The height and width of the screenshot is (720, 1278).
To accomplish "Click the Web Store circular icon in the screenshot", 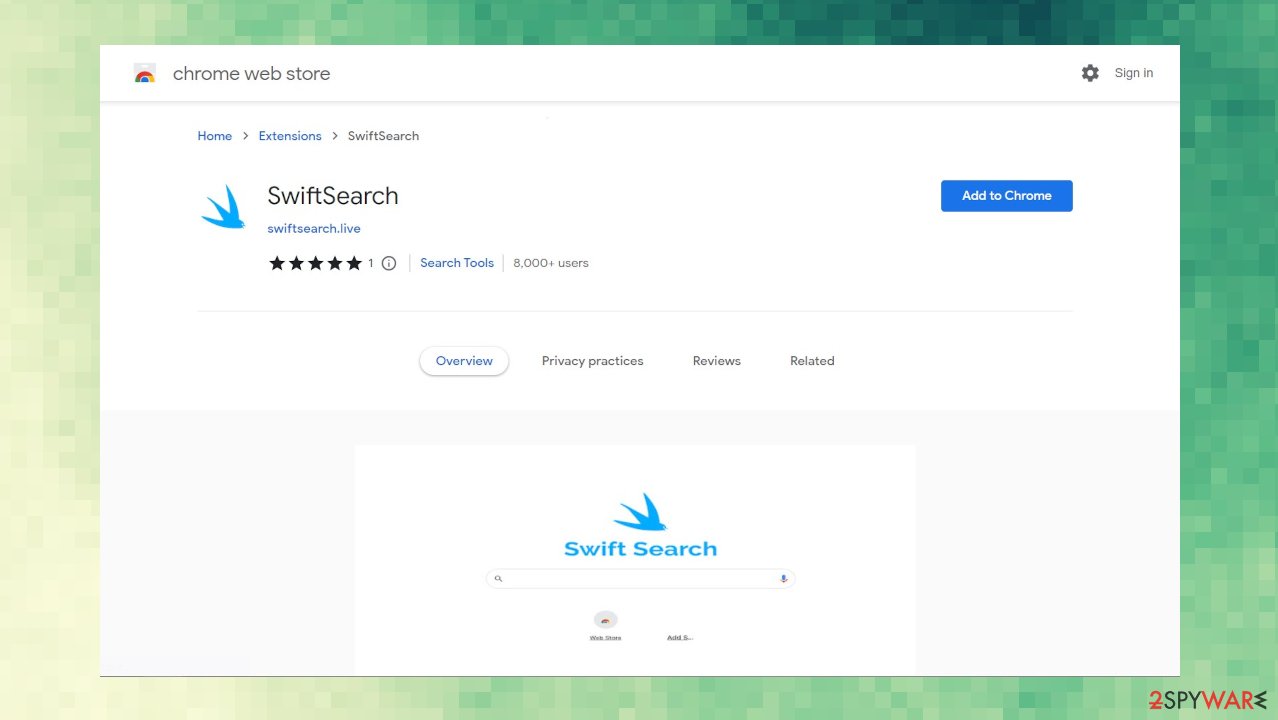I will point(605,620).
